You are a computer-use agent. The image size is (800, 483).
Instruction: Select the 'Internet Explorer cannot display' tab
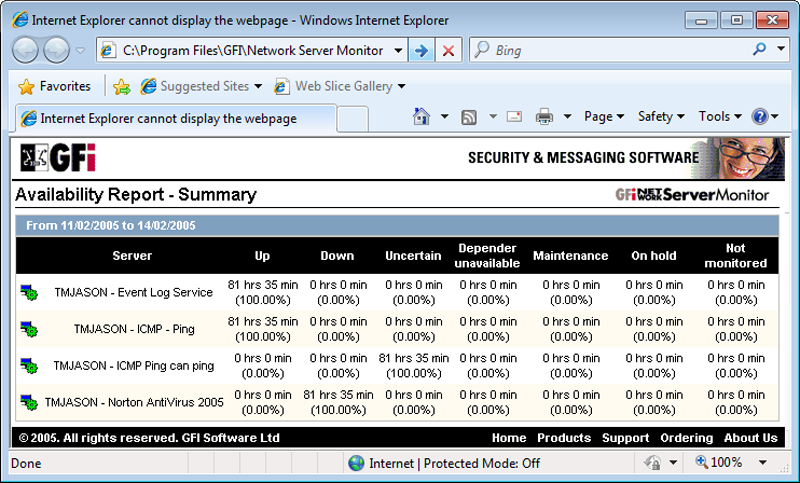coord(176,118)
